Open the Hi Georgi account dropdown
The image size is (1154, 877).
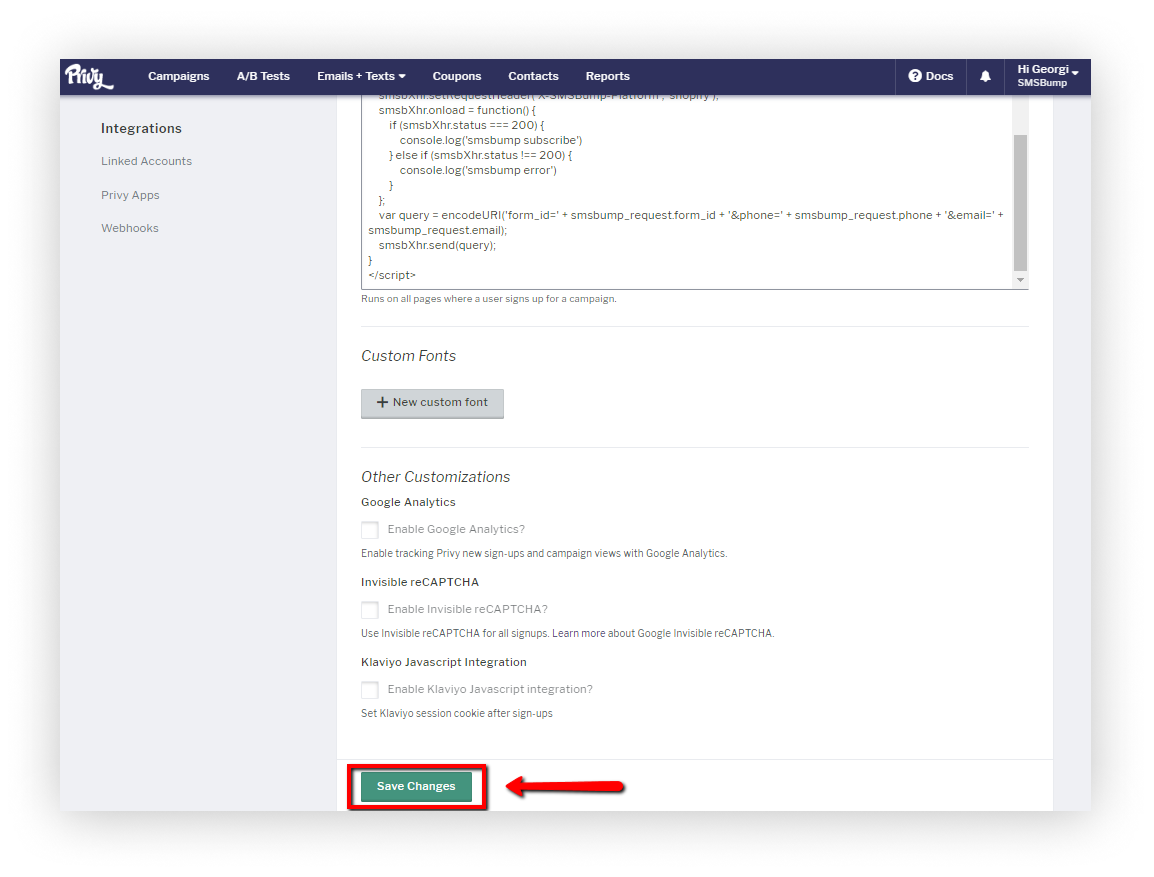click(1047, 76)
